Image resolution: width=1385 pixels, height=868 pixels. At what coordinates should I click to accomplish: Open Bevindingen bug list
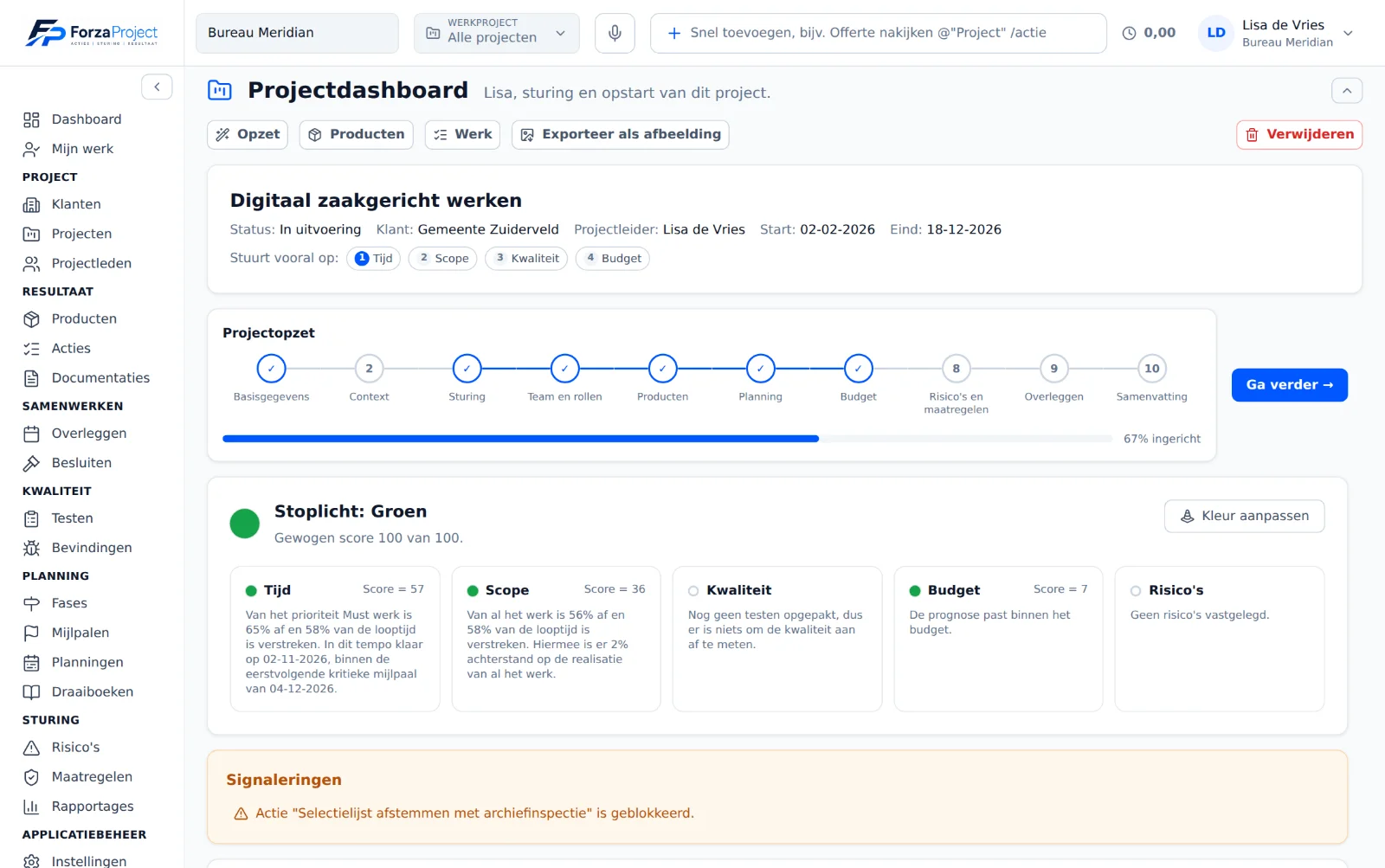tap(92, 547)
